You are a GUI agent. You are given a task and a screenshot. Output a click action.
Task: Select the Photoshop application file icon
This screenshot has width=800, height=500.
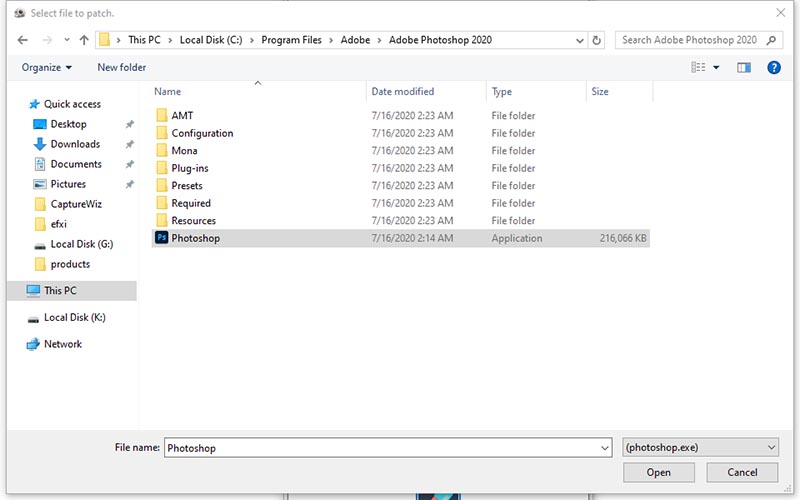tap(161, 238)
